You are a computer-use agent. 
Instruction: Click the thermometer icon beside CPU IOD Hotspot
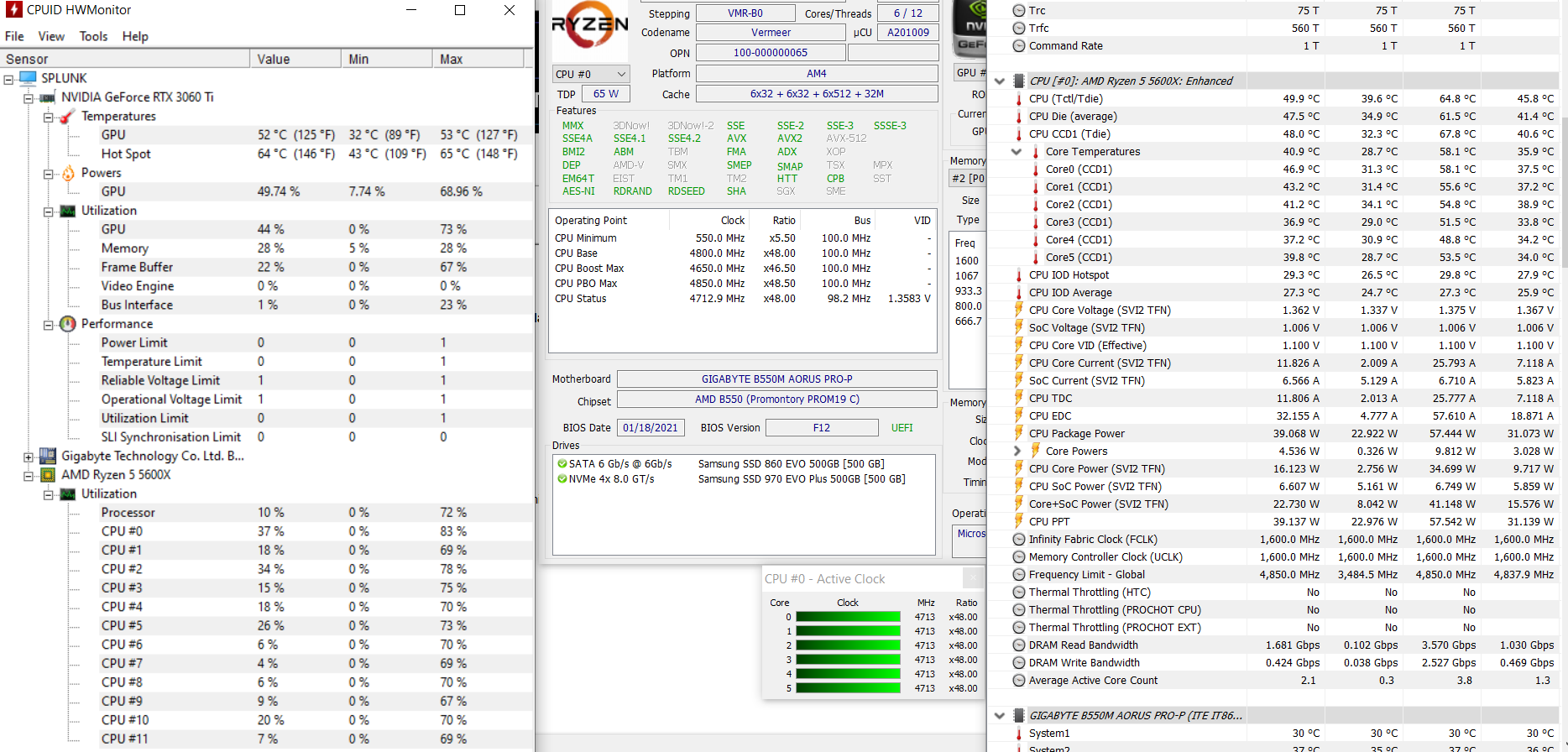tap(1019, 275)
